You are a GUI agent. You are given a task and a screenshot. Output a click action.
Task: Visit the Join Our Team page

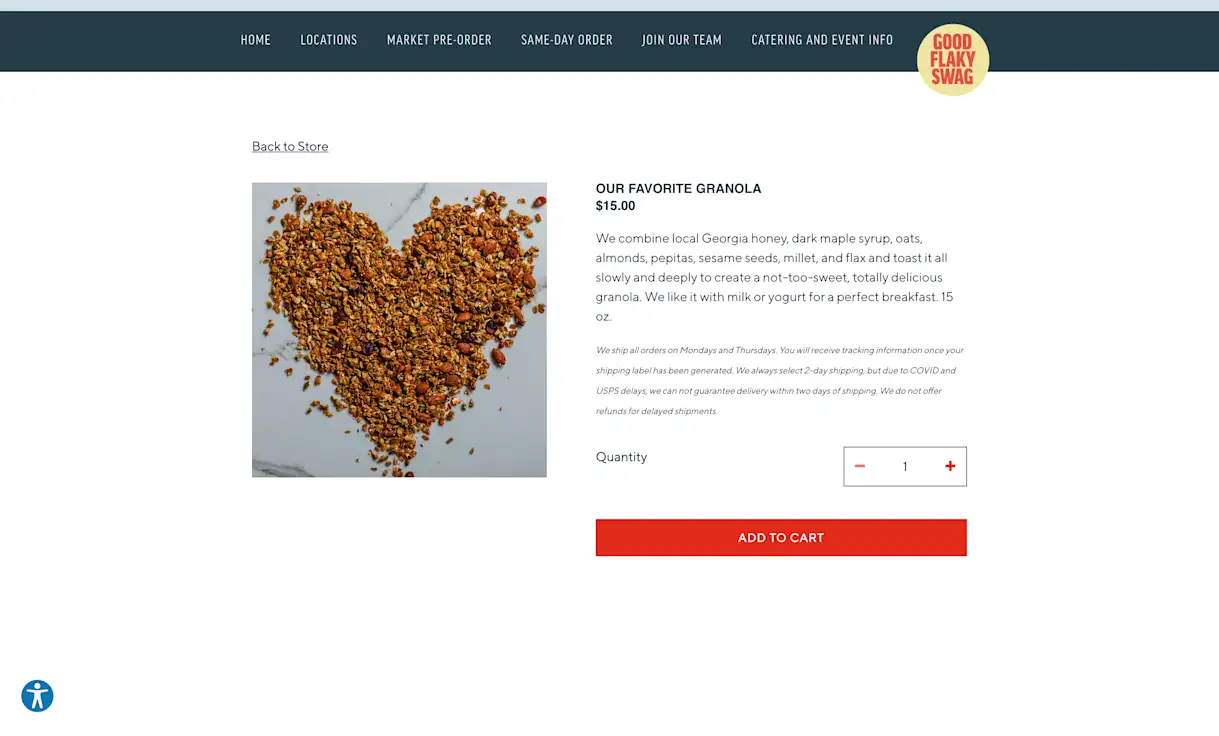(x=682, y=40)
